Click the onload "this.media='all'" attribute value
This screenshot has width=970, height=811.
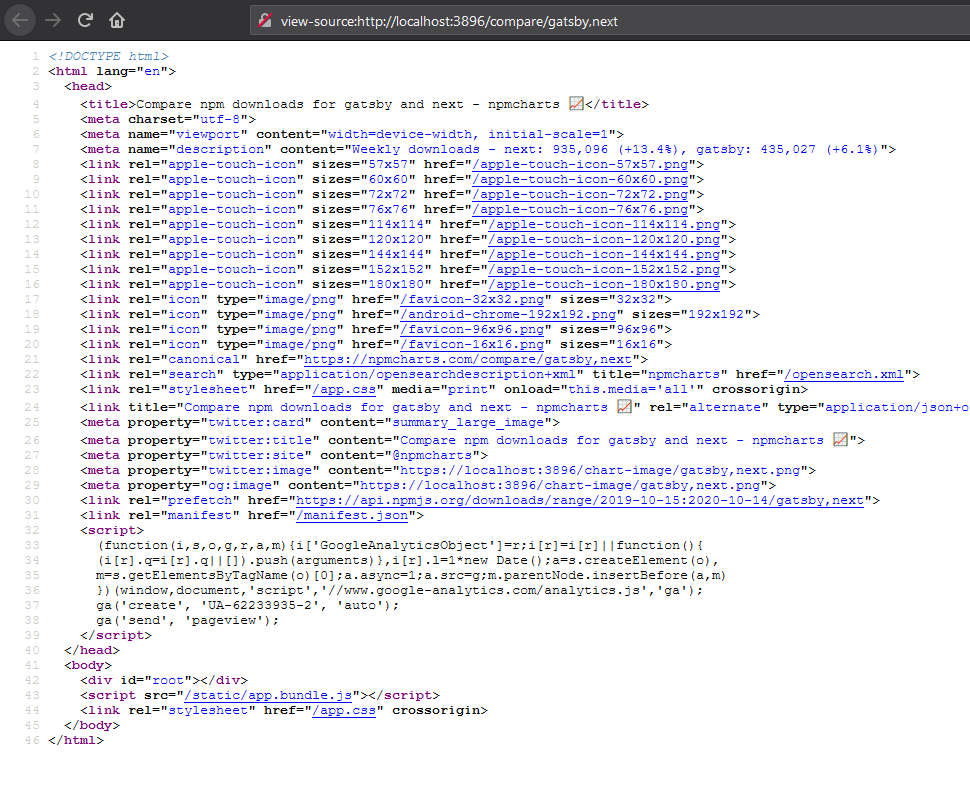coord(632,390)
